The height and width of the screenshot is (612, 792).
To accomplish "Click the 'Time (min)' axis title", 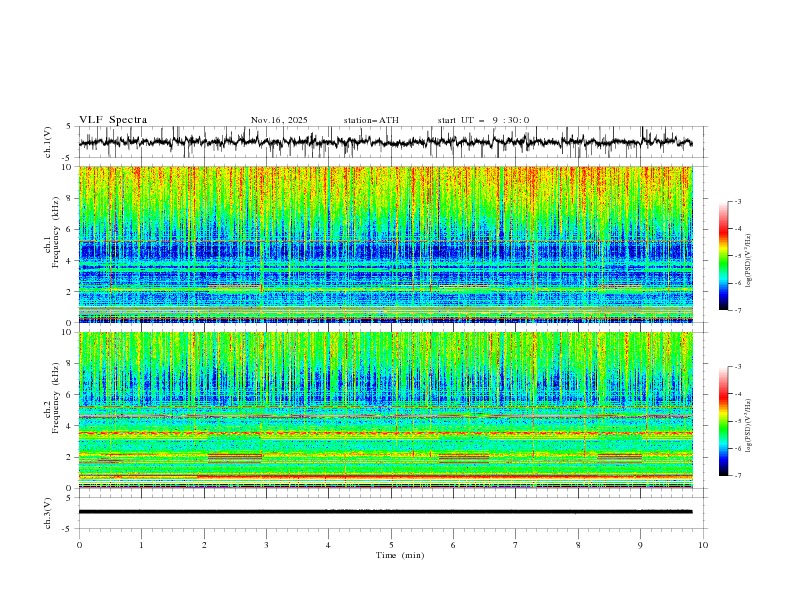I will pos(400,555).
